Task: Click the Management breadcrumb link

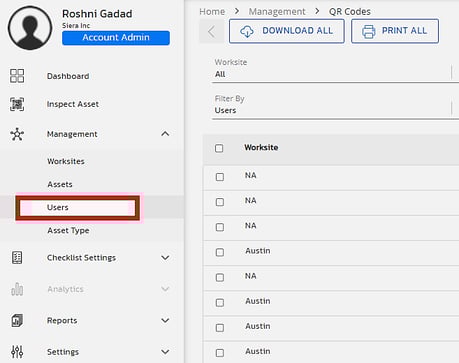Action: tap(277, 12)
